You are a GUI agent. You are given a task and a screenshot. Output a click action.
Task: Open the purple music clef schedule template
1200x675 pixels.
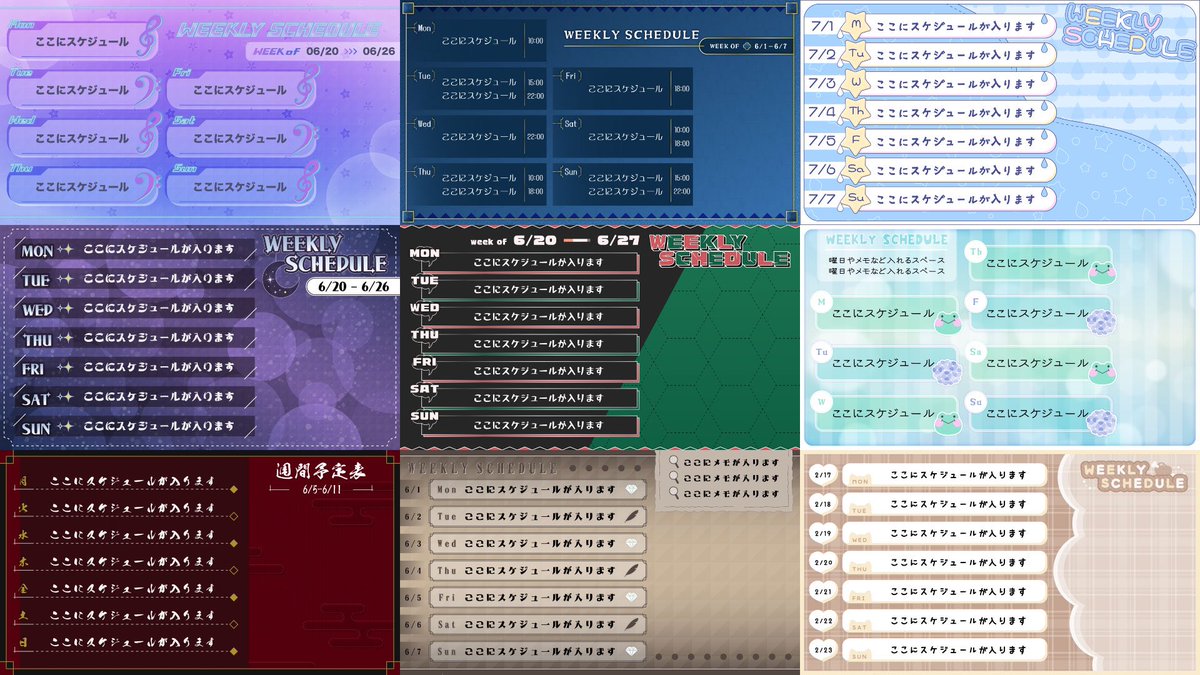(x=199, y=112)
